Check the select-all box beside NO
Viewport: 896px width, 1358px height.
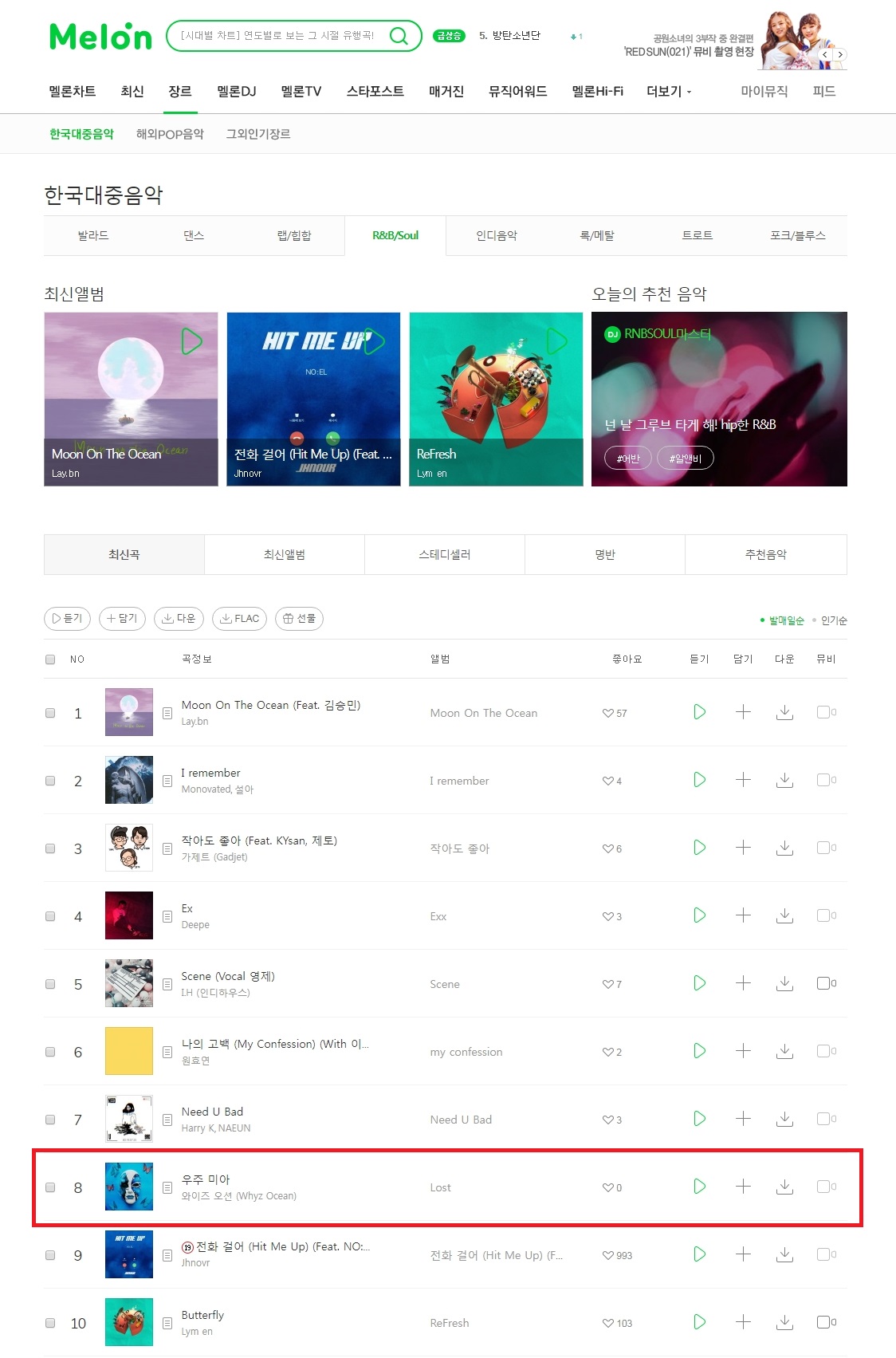(x=50, y=659)
